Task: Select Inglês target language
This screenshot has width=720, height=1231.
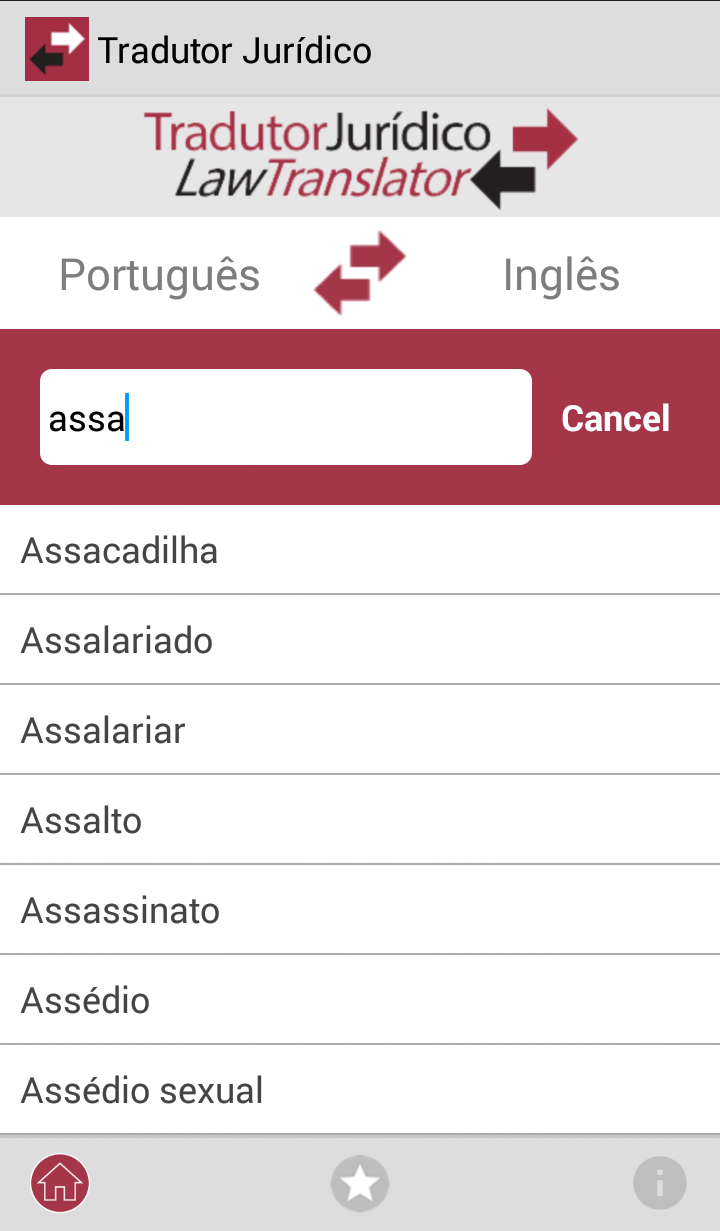Action: pyautogui.click(x=561, y=275)
